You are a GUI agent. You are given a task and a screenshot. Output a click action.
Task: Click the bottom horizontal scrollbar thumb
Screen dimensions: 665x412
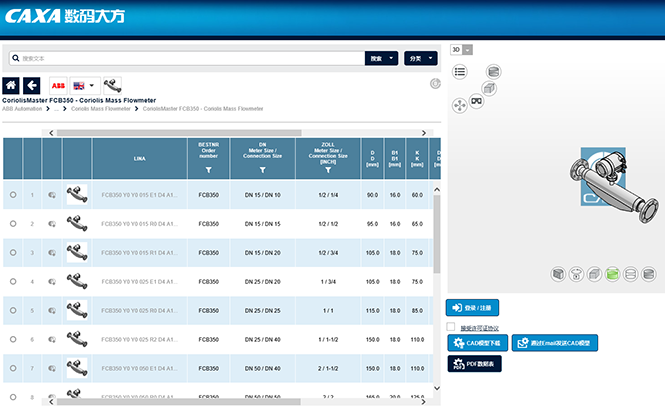coord(179,401)
